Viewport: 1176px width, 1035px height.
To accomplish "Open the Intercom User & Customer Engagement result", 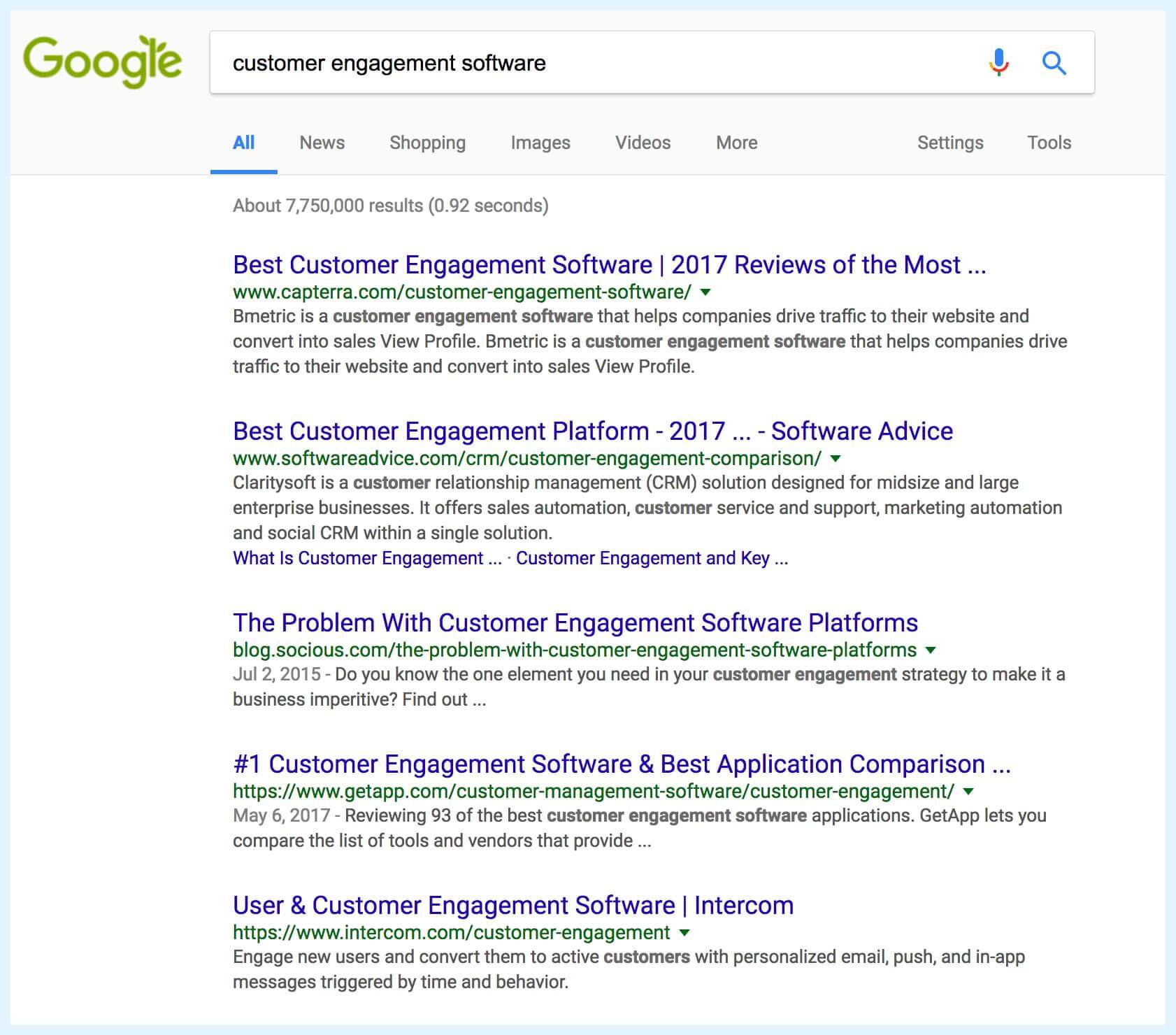I will 512,906.
